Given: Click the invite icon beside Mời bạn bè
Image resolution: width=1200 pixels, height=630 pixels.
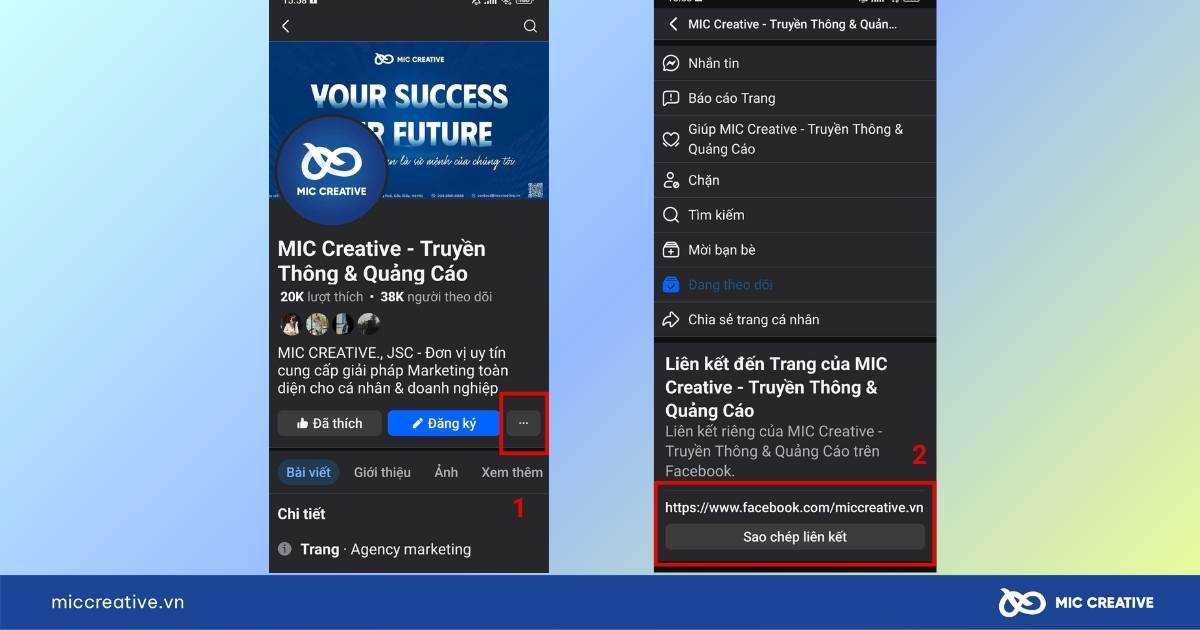Looking at the screenshot, I should pos(671,250).
